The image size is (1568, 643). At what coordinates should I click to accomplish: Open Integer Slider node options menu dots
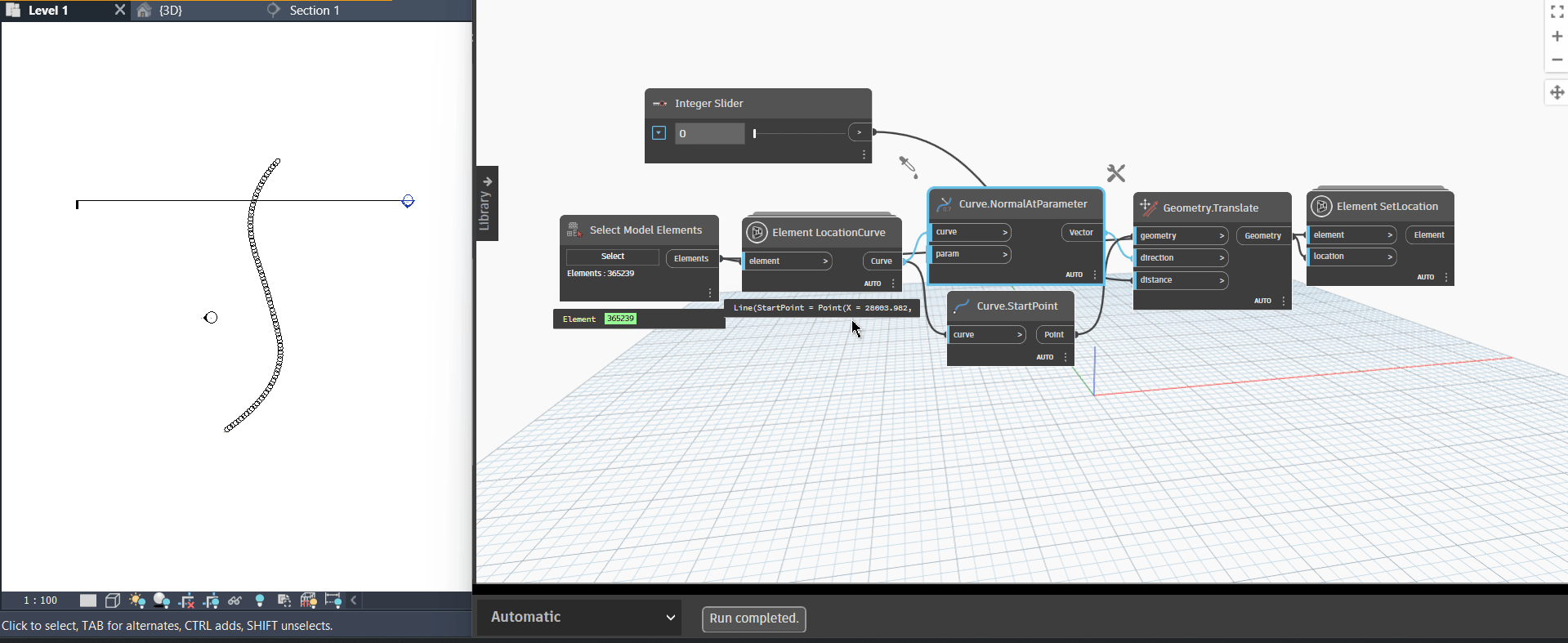click(x=864, y=154)
